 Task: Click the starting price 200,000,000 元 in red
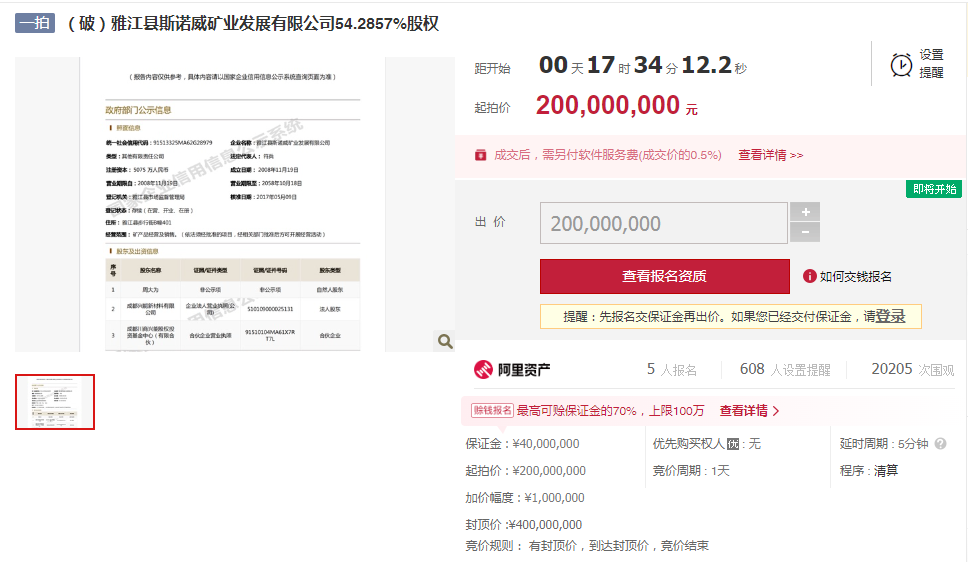click(x=617, y=106)
